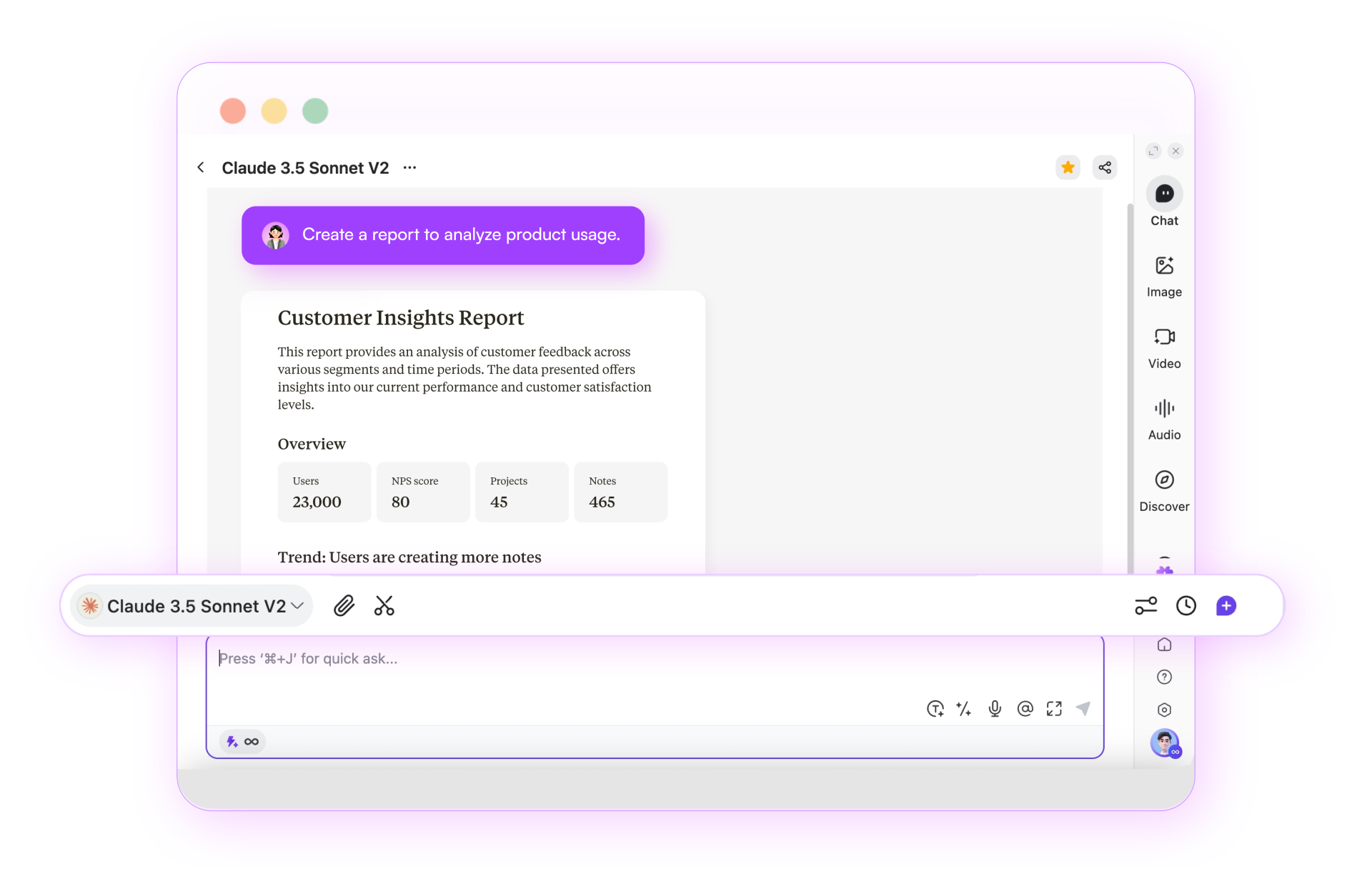Click the @ mention icon
Viewport: 1372px width, 869px height.
point(1025,708)
